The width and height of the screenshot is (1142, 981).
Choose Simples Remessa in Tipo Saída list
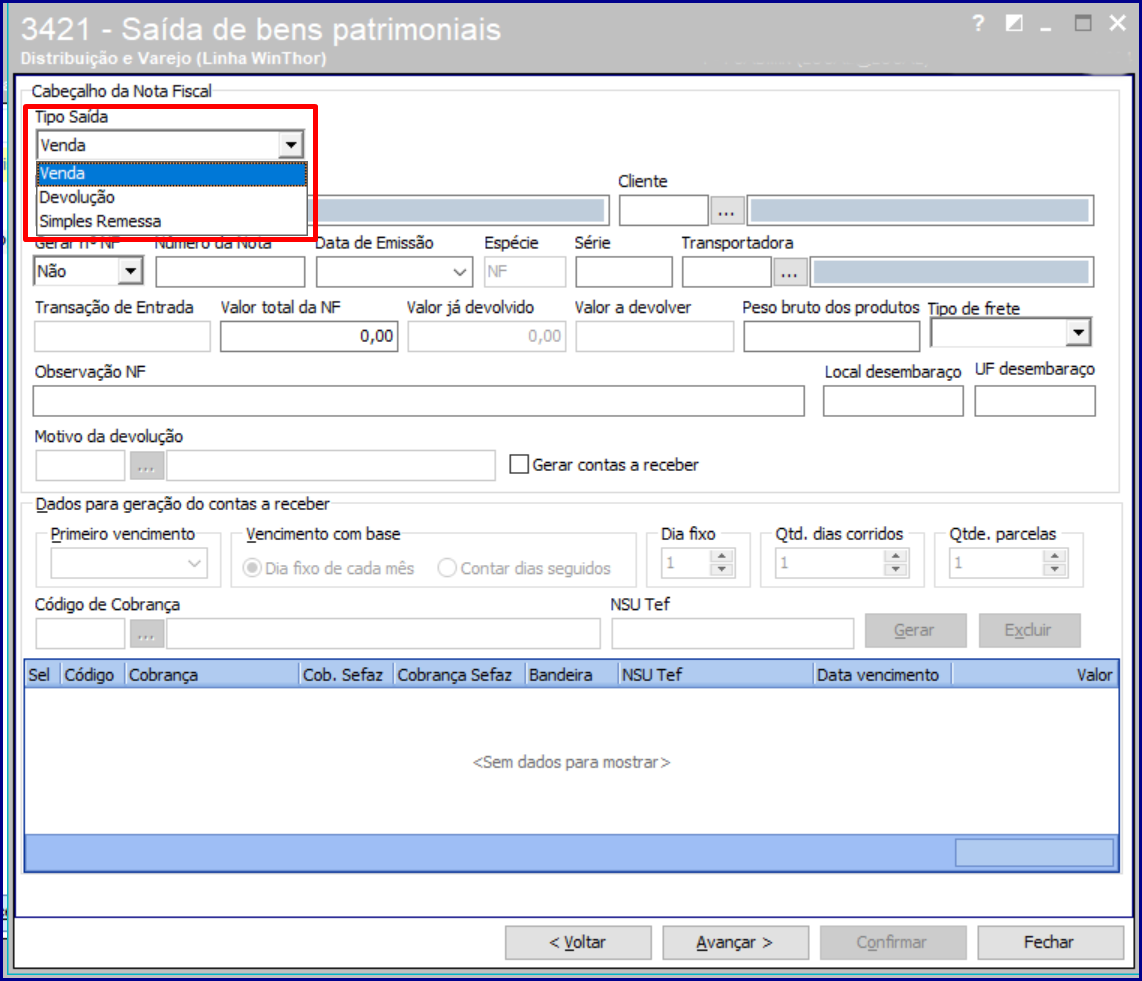(172, 221)
